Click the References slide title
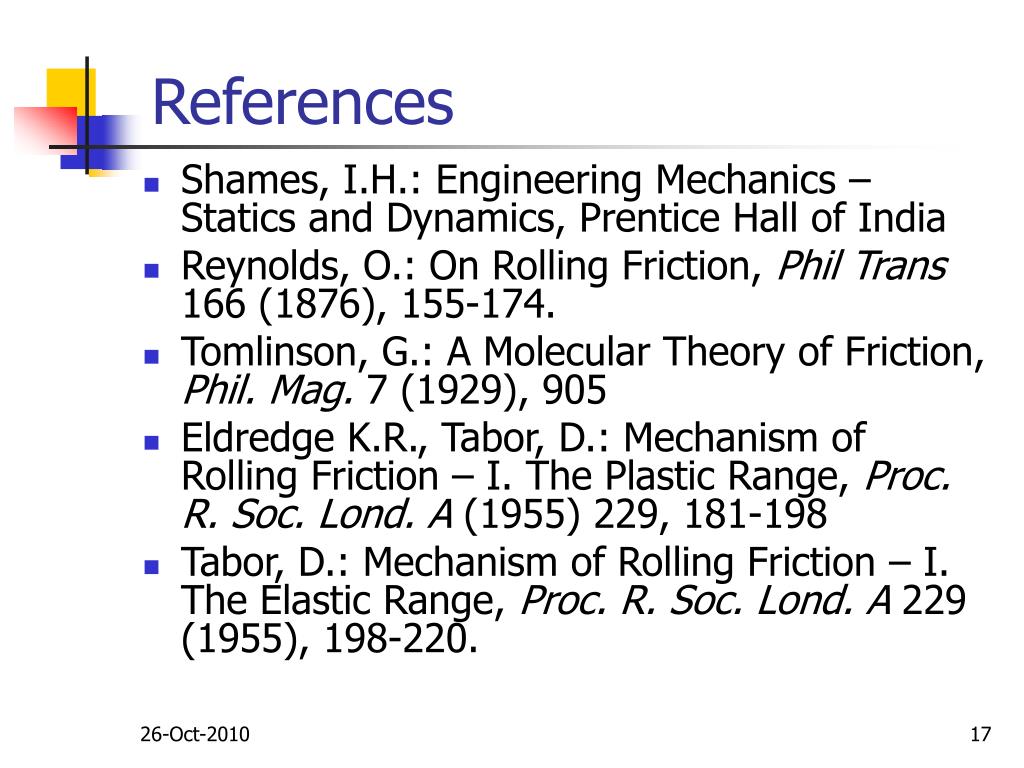Screen dimensions: 1024x768 pyautogui.click(x=302, y=102)
